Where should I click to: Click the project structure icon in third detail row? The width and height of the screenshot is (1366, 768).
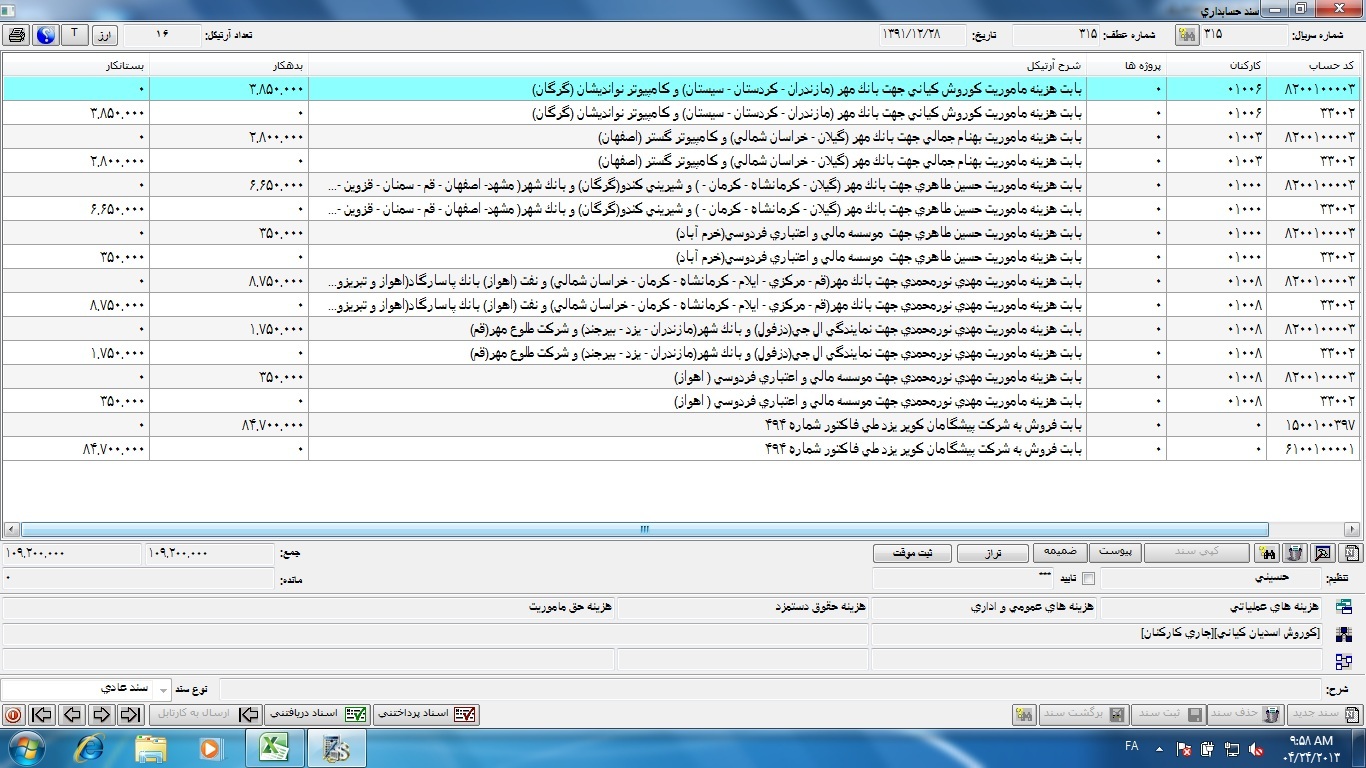(1344, 660)
